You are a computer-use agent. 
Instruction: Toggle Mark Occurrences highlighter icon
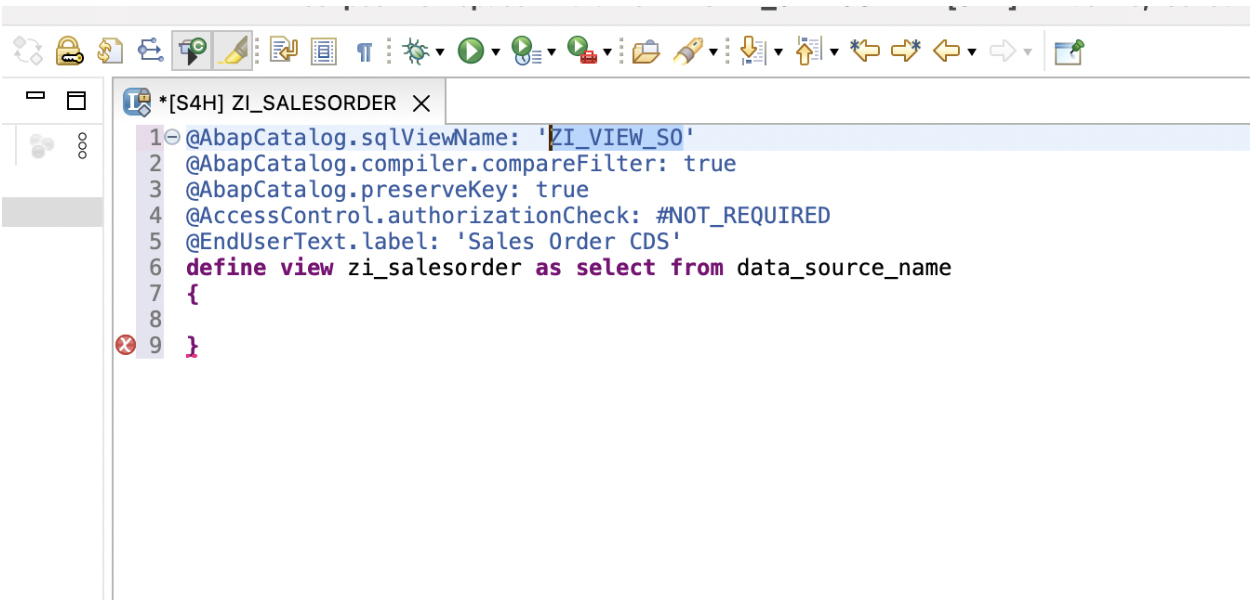pos(232,51)
